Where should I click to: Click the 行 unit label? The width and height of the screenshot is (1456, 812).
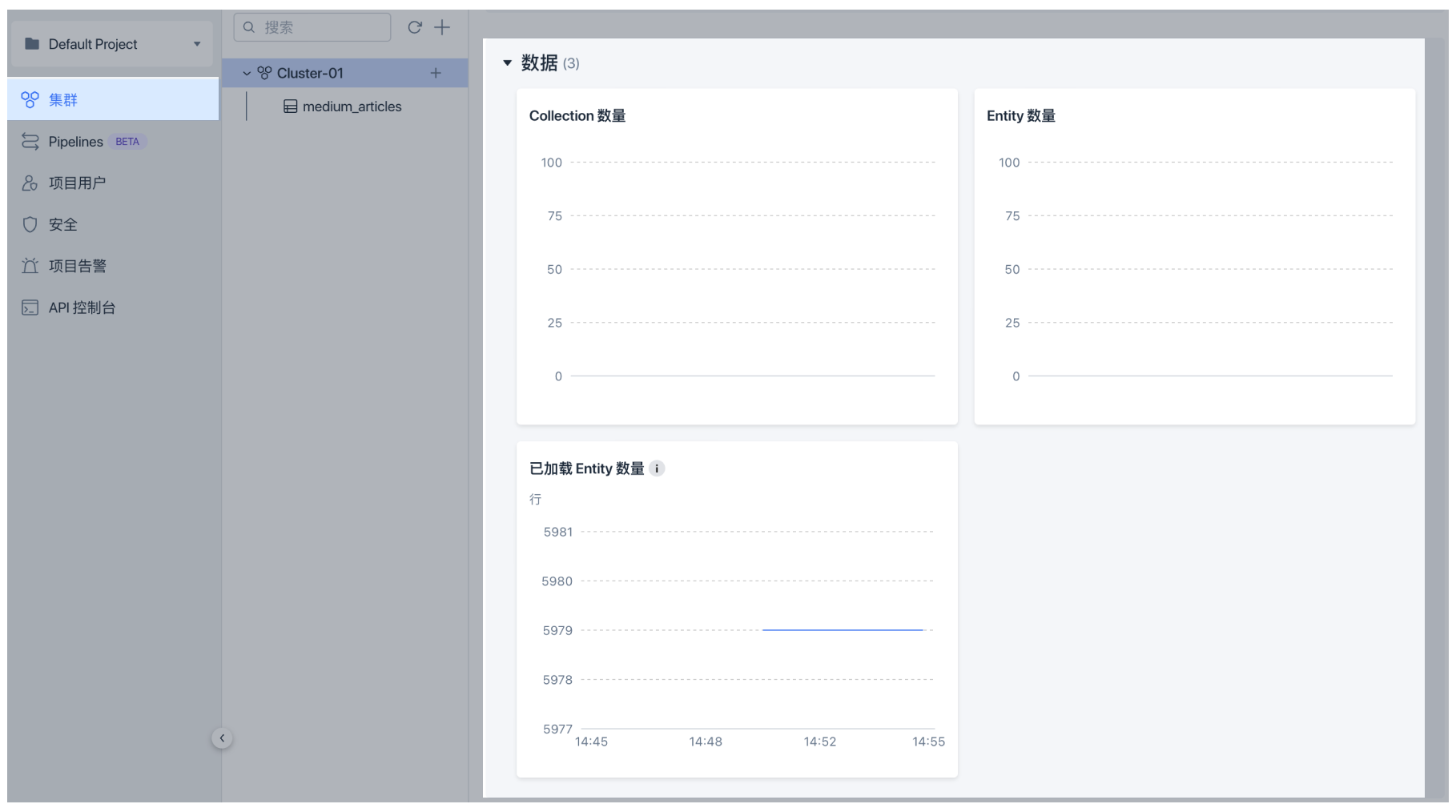(x=535, y=500)
